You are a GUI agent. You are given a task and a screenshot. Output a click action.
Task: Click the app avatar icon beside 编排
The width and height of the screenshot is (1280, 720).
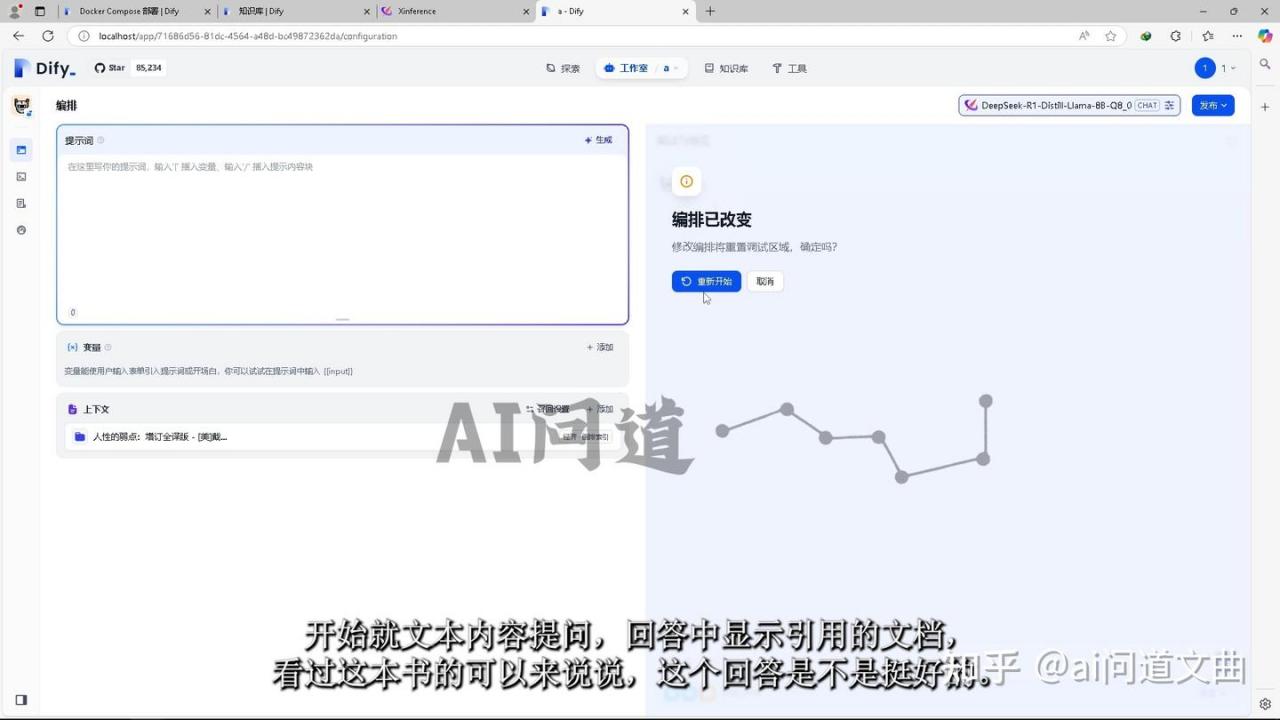click(21, 105)
